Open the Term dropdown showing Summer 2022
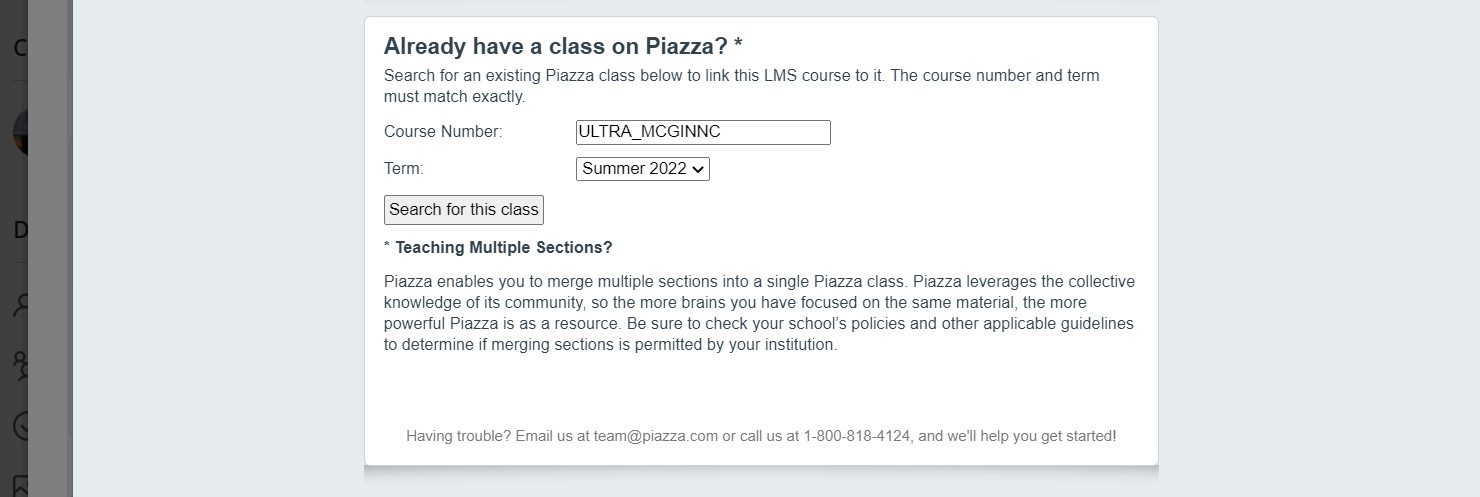Image resolution: width=1480 pixels, height=497 pixels. 643,169
